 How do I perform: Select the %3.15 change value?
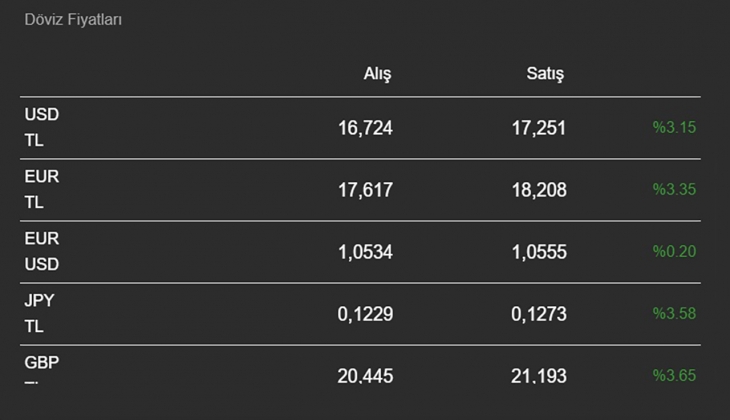pyautogui.click(x=673, y=127)
